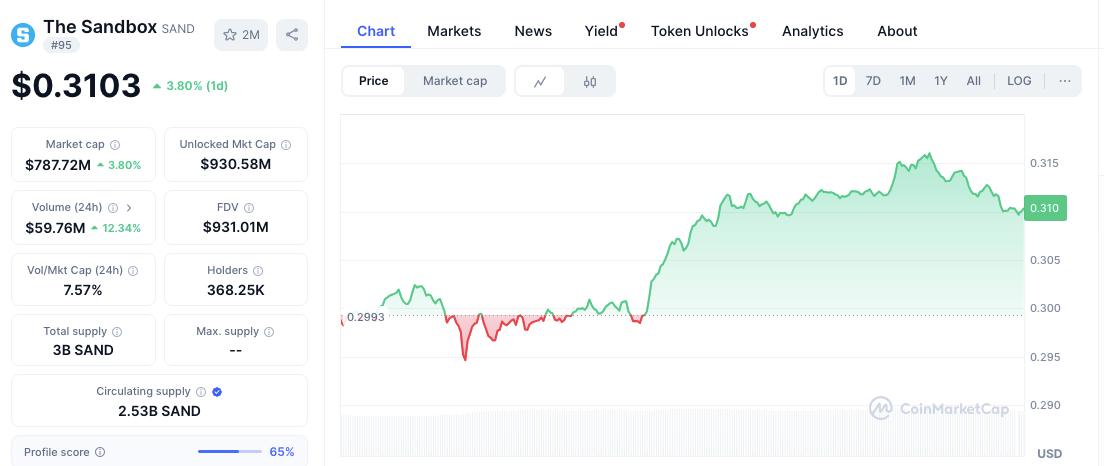Switch to candlestick chart view
Image resolution: width=1104 pixels, height=466 pixels.
pyautogui.click(x=590, y=81)
